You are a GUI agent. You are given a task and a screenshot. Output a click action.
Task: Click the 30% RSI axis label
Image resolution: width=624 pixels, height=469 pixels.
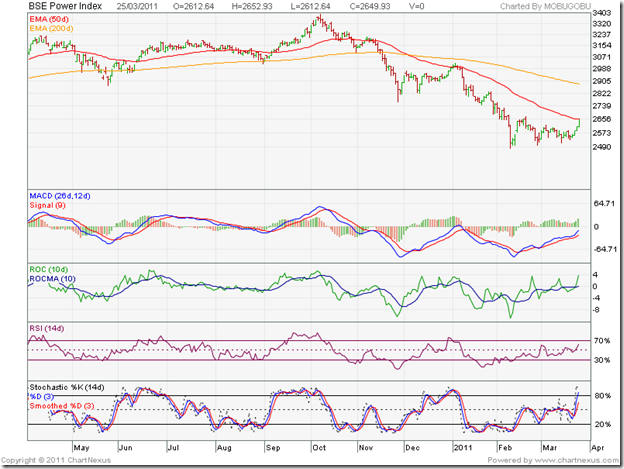(602, 360)
